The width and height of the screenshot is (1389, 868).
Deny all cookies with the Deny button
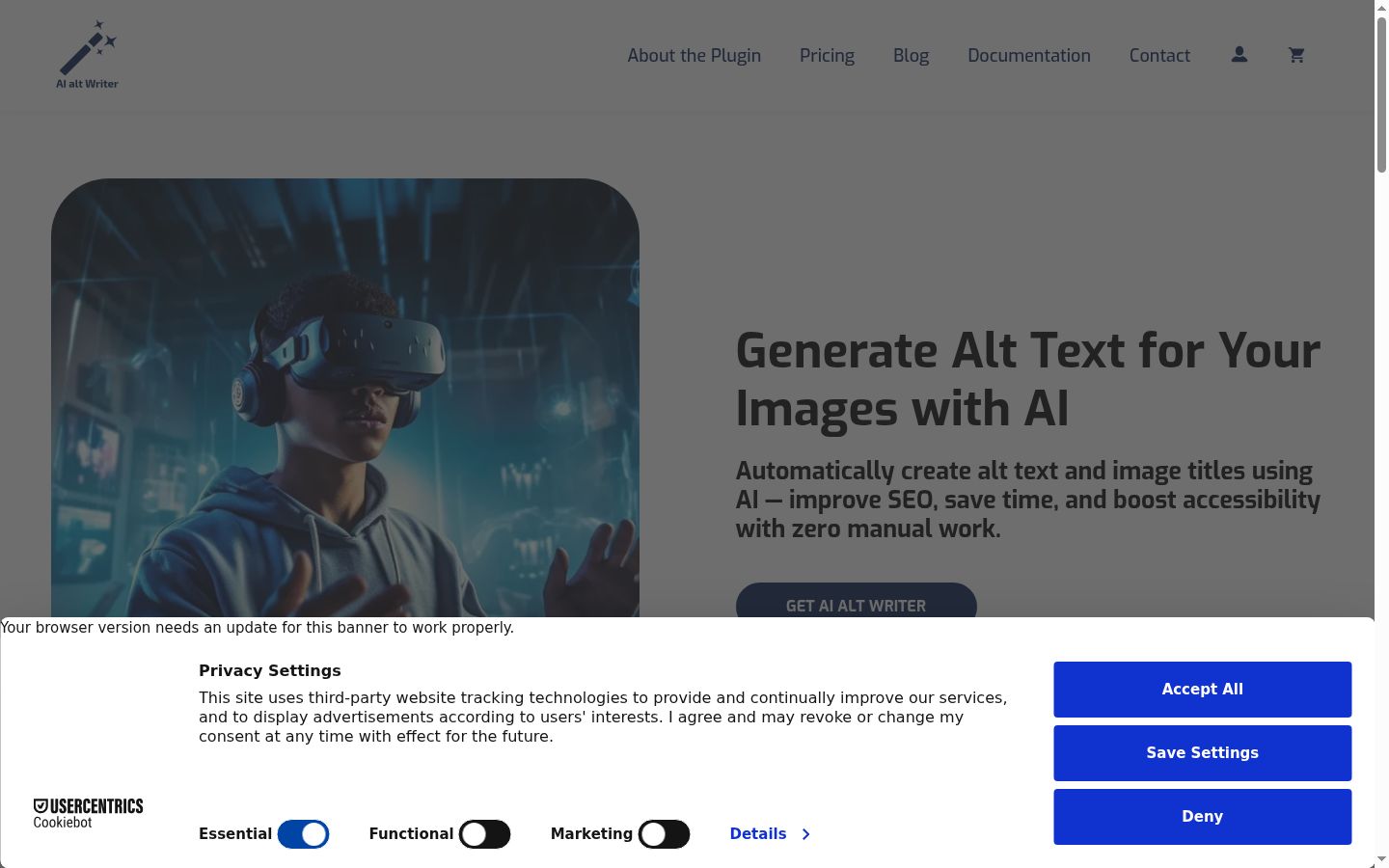tap(1202, 817)
